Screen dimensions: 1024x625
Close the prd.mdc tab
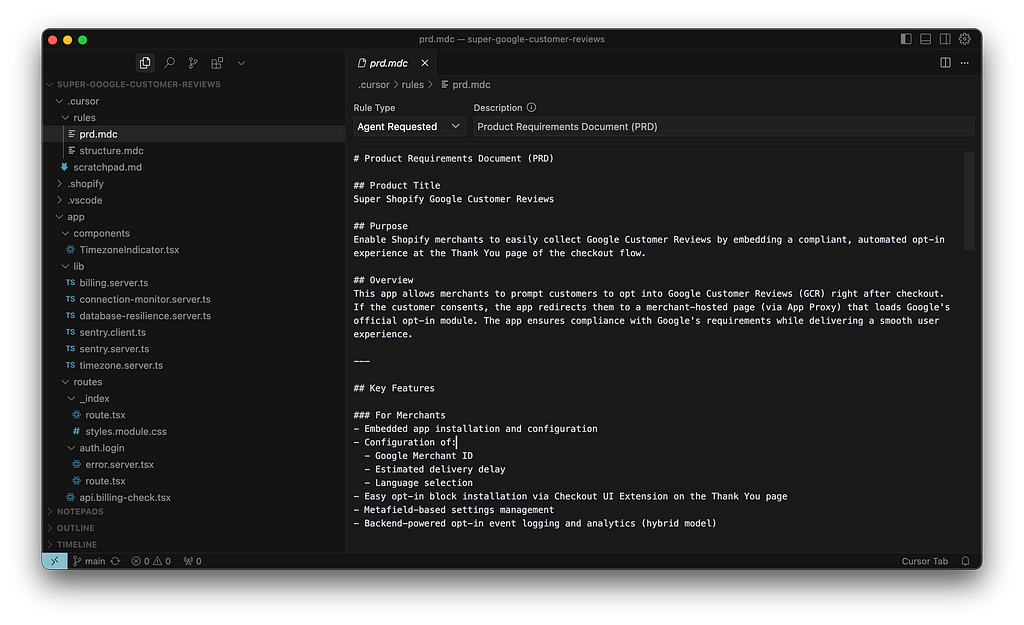coord(424,63)
